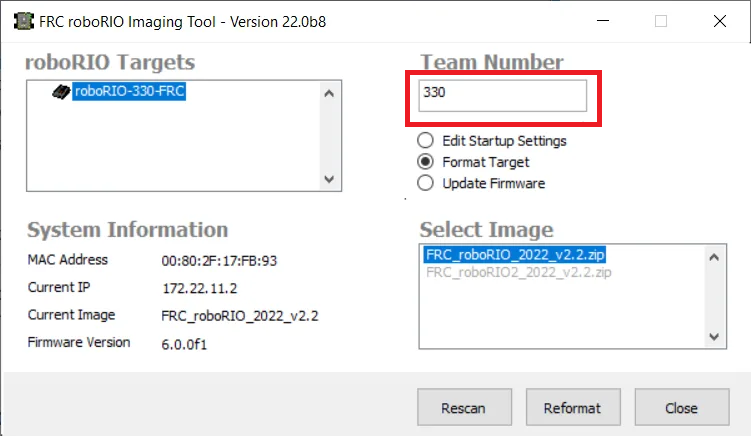Click Current IP value 172.22.11.2
Viewport: 751px width, 436px height.
200,288
